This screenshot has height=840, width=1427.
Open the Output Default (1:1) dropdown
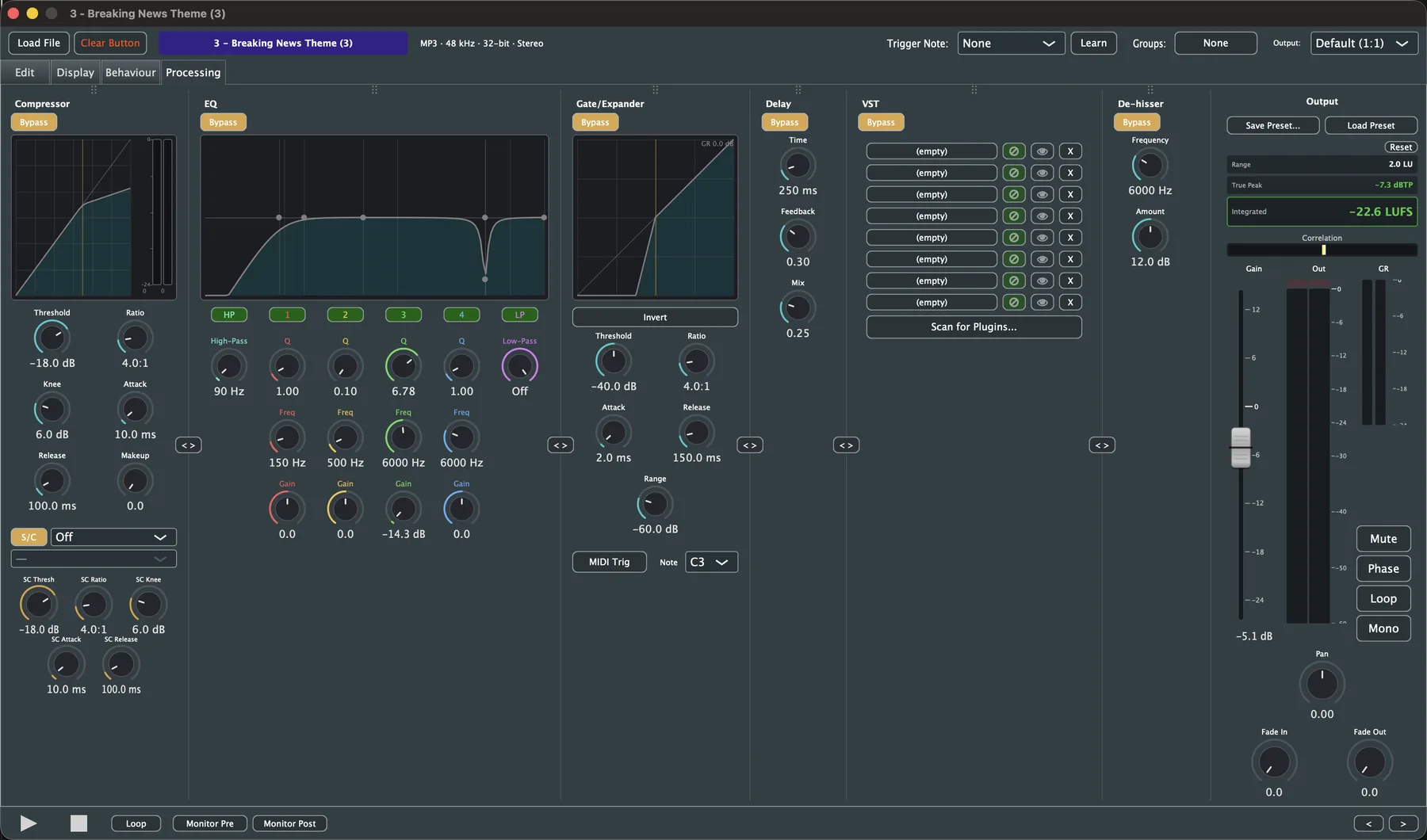coord(1364,44)
